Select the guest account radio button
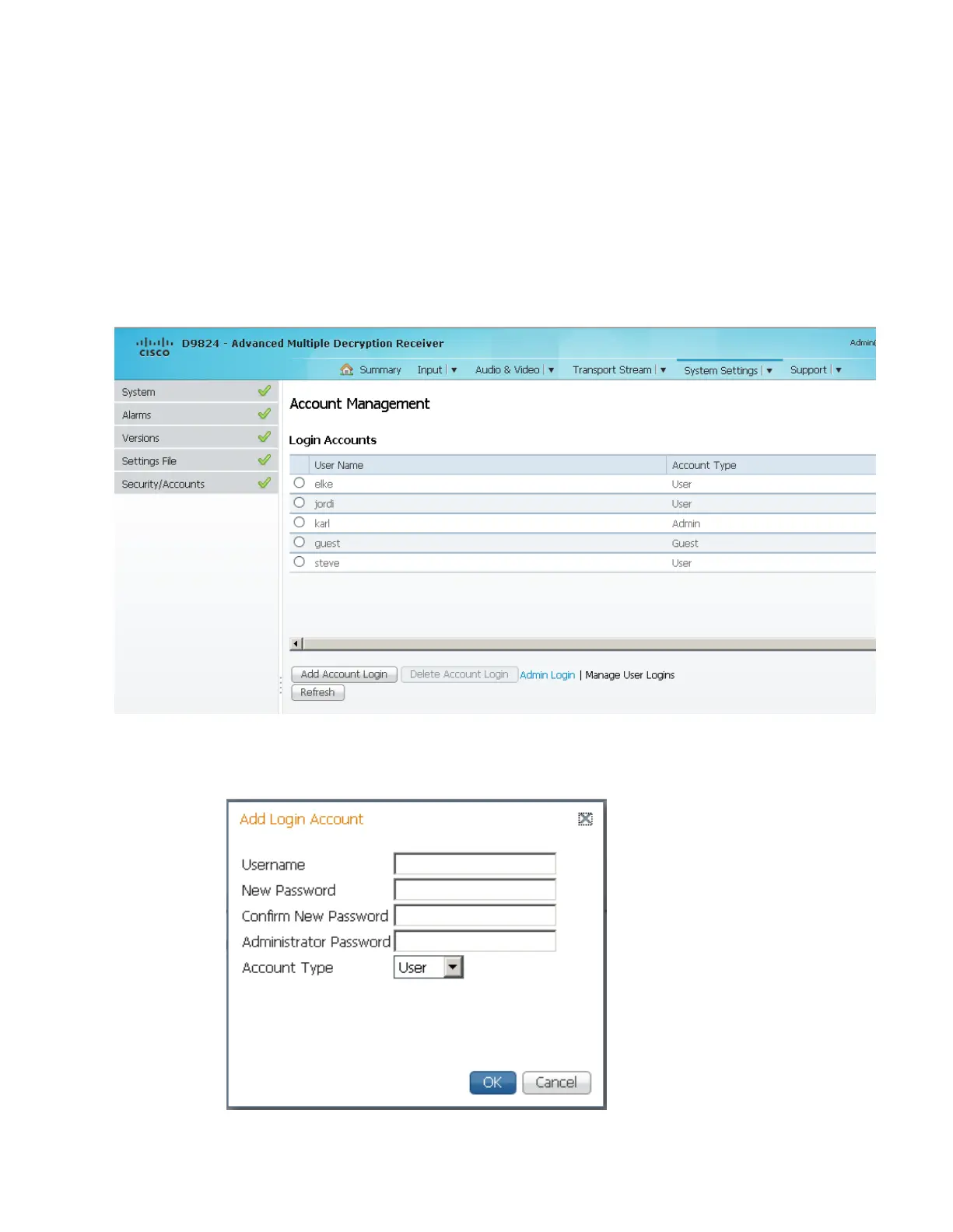 [x=300, y=542]
